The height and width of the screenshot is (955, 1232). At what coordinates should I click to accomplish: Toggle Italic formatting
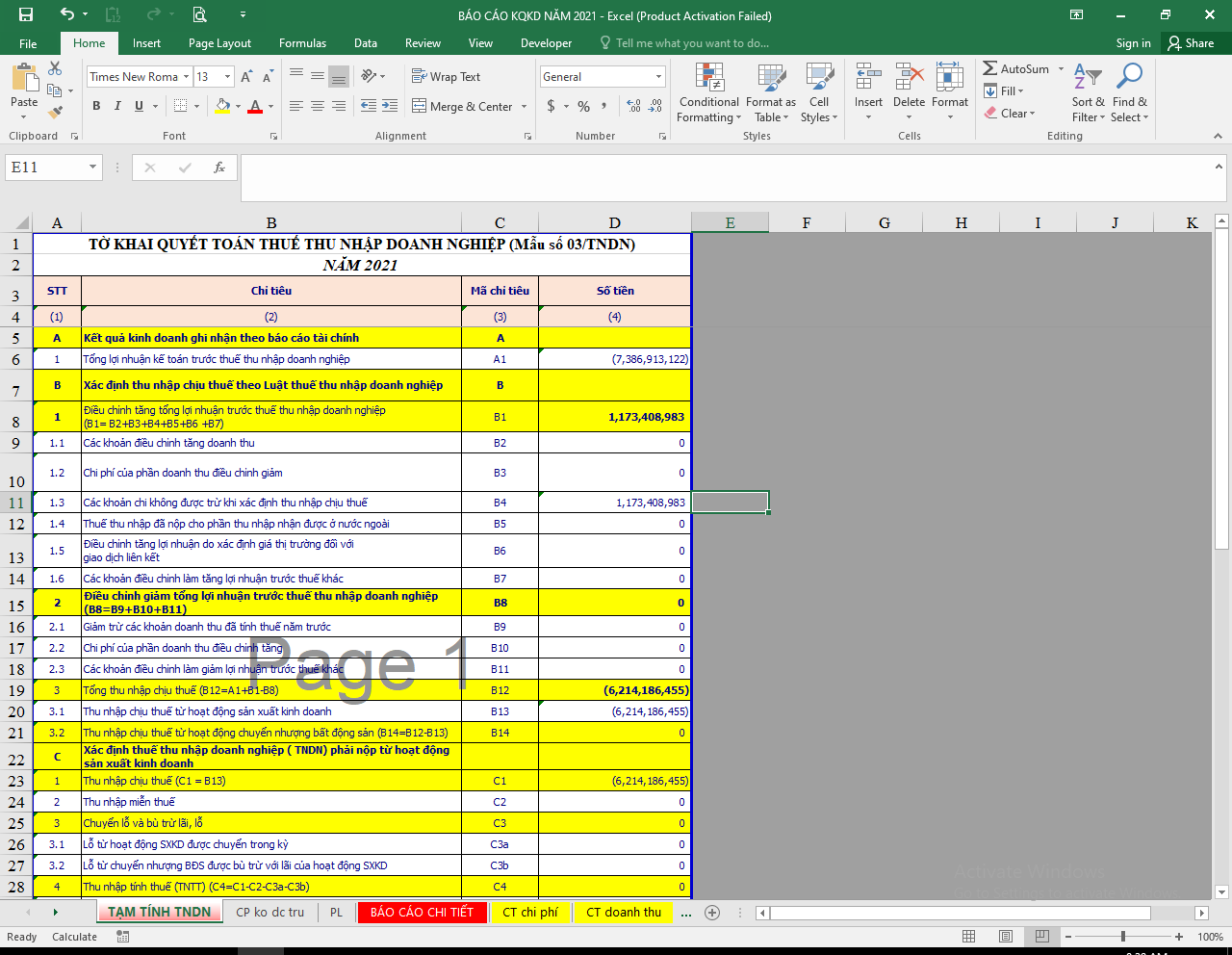pyautogui.click(x=117, y=106)
